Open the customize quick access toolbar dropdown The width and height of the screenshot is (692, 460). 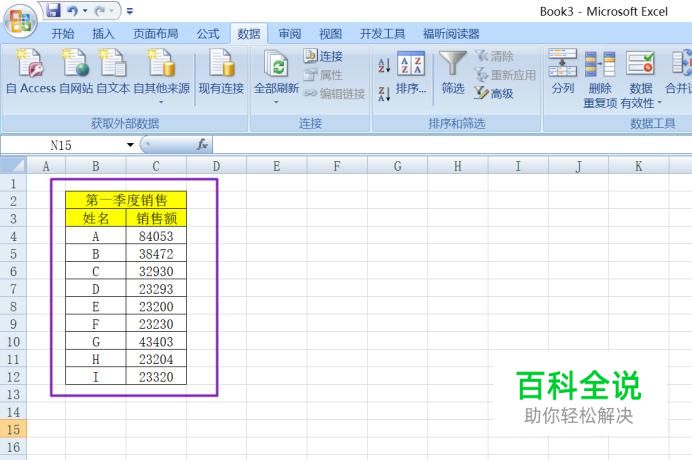(x=130, y=11)
